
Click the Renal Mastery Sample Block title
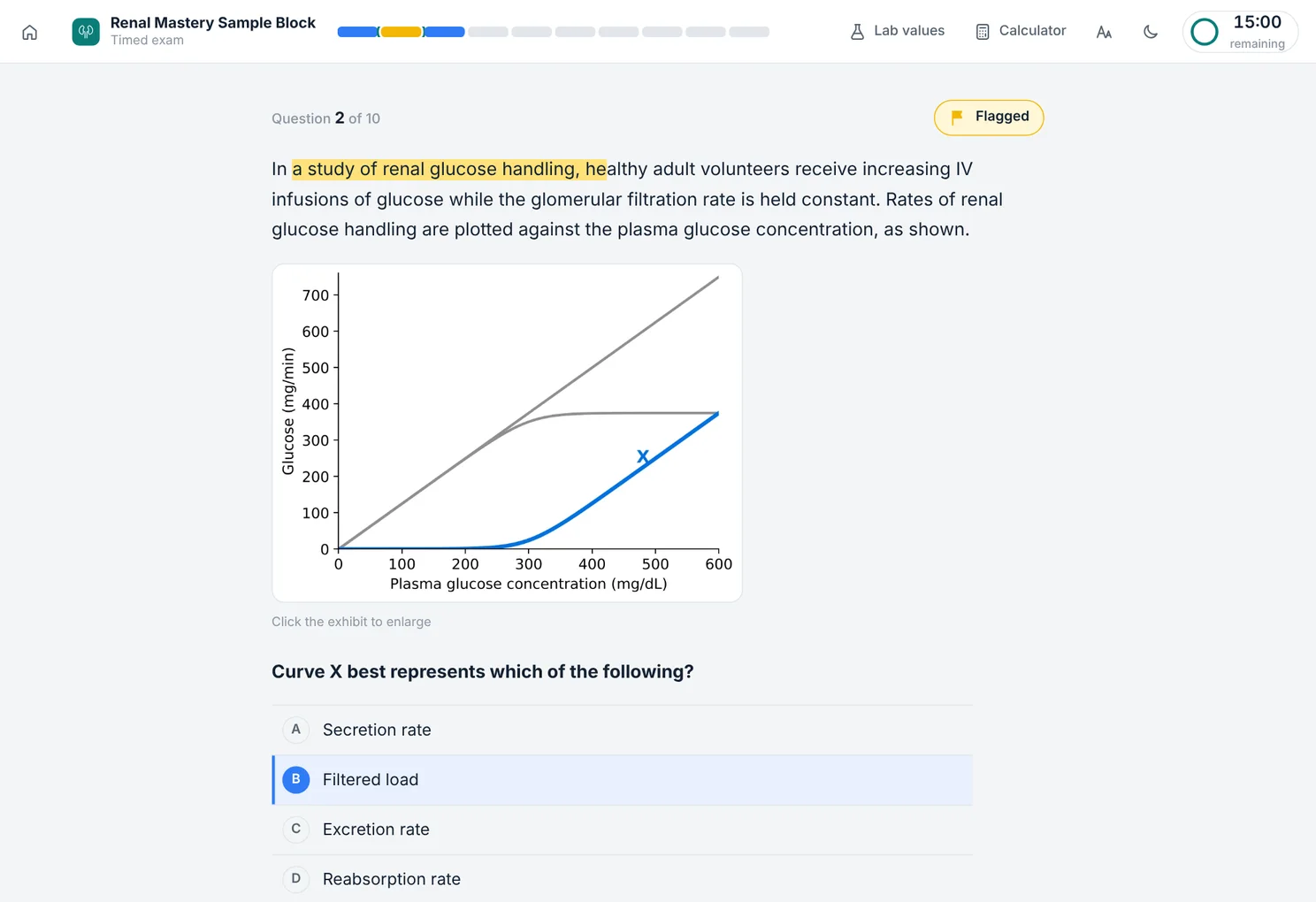click(x=212, y=23)
